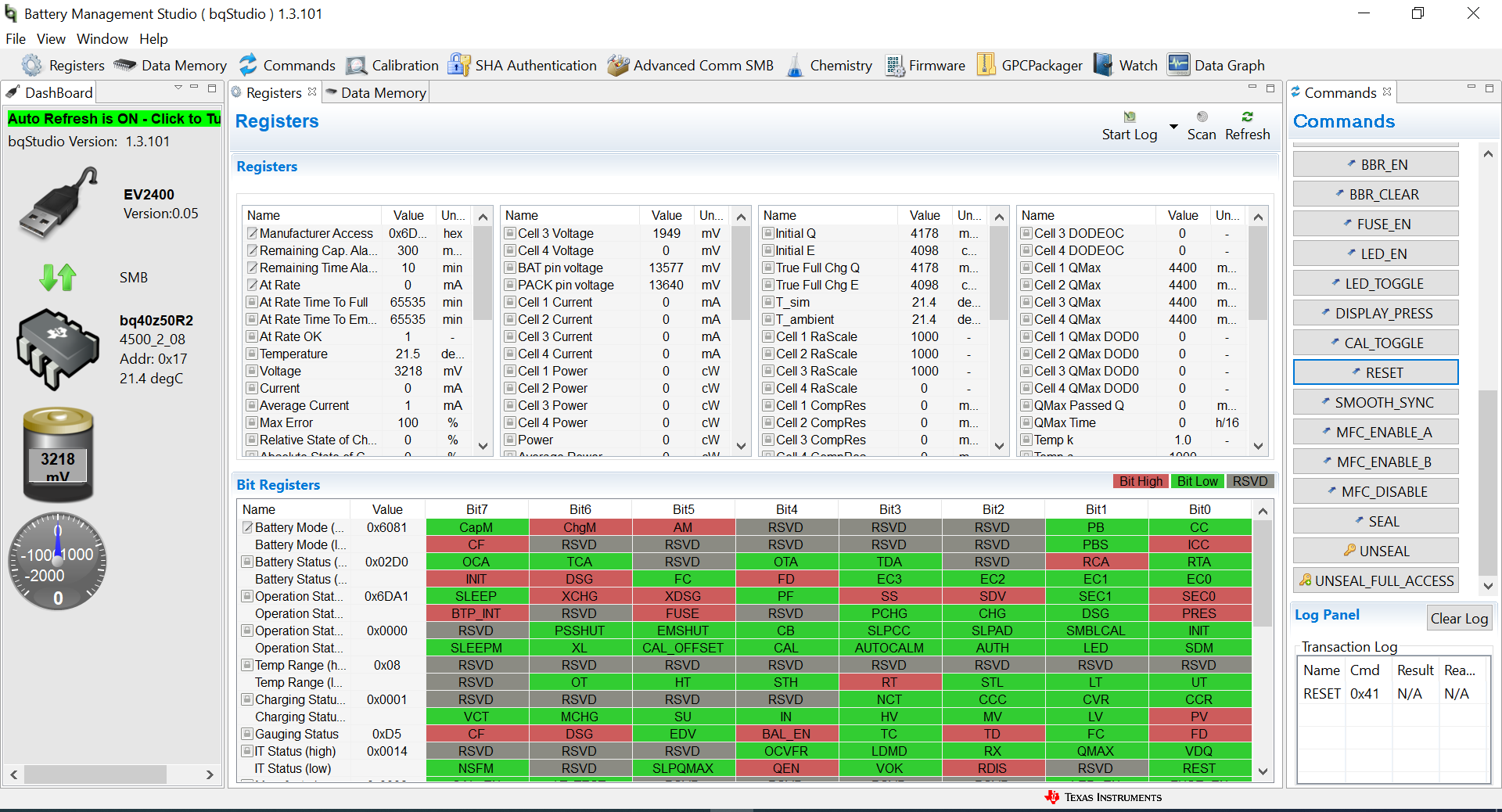The image size is (1502, 812).
Task: Open the Start Log dropdown arrow
Action: pyautogui.click(x=1173, y=127)
